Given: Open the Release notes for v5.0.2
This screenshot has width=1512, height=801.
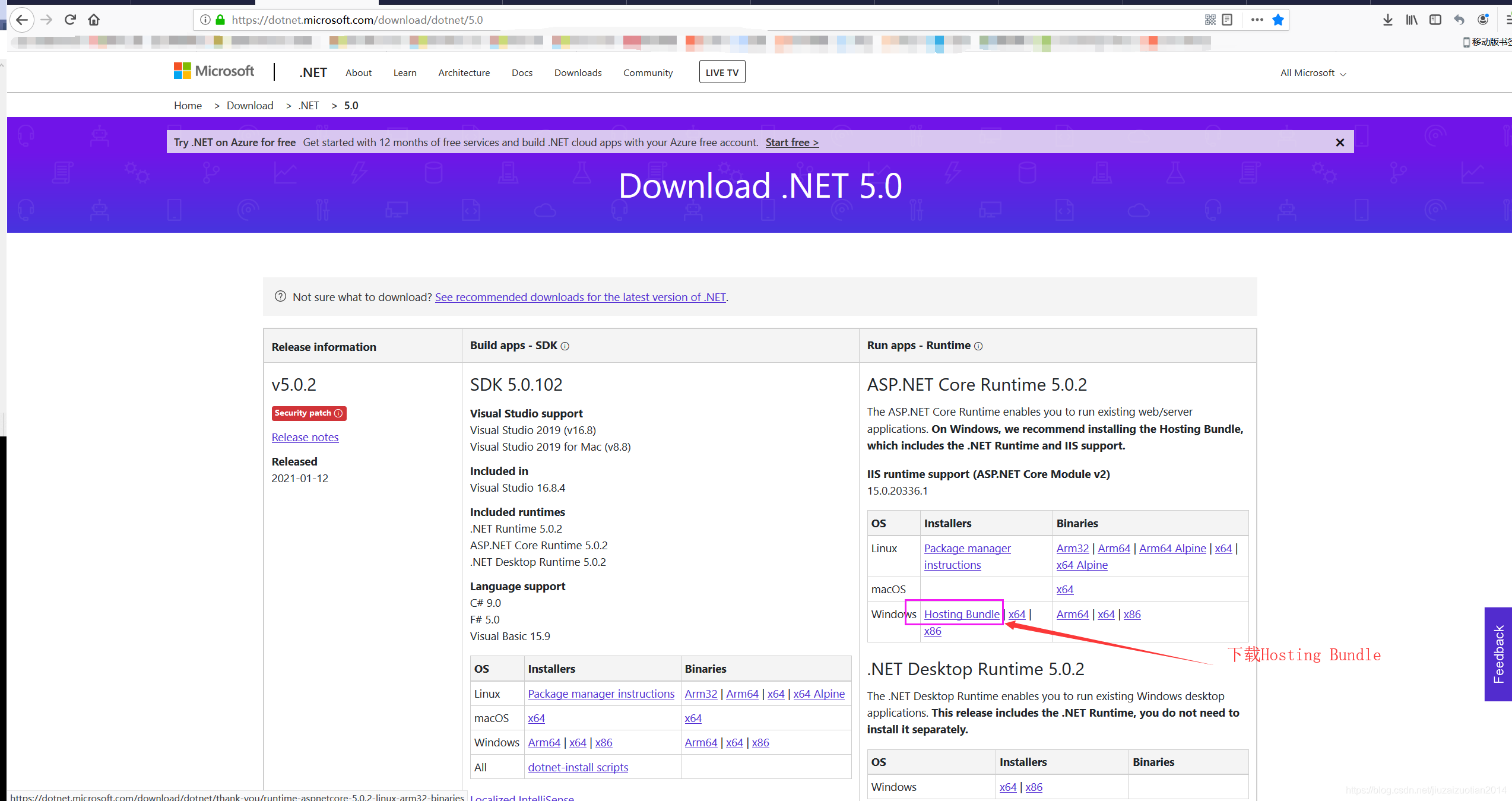Looking at the screenshot, I should coord(305,437).
